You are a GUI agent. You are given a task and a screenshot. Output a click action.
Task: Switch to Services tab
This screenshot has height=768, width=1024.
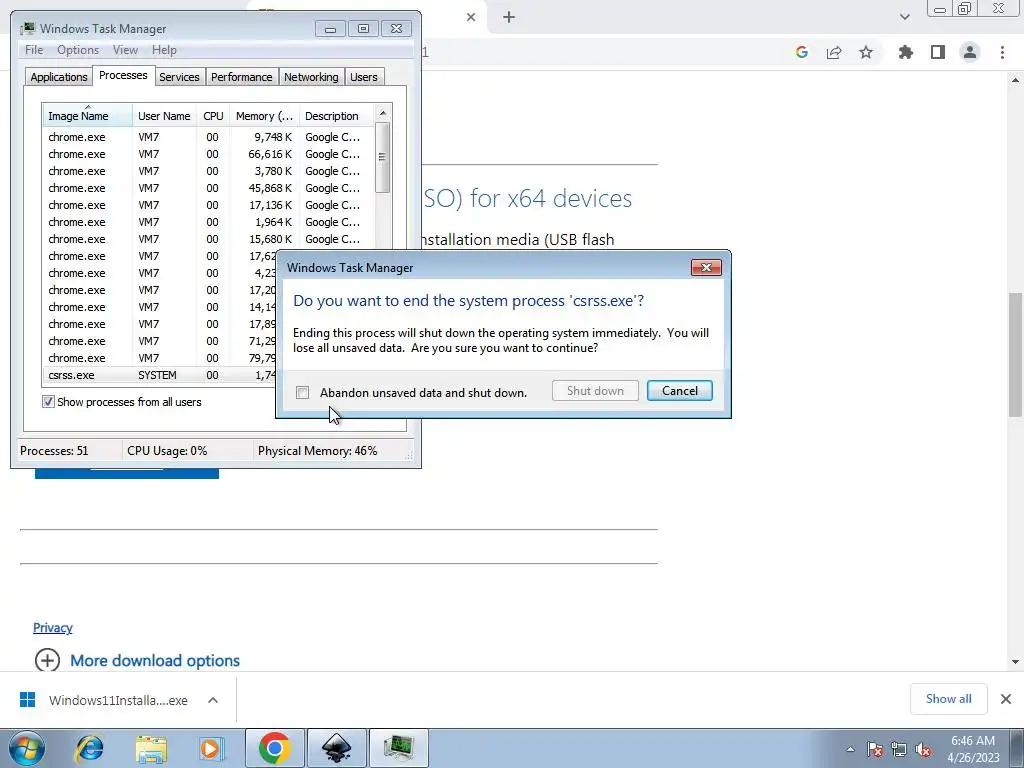[x=179, y=77]
